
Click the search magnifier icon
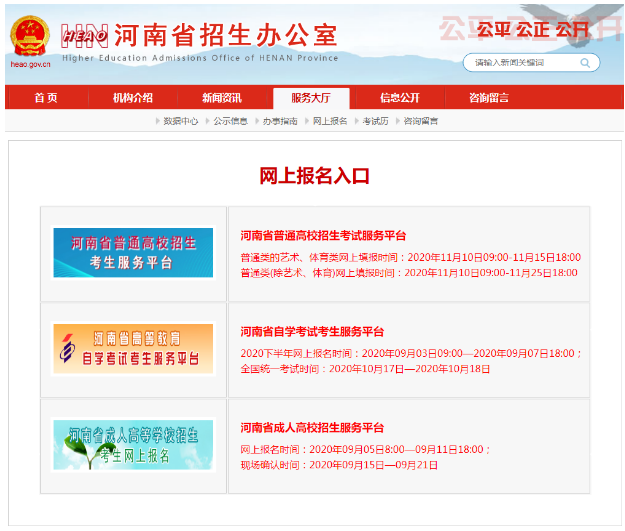586,63
